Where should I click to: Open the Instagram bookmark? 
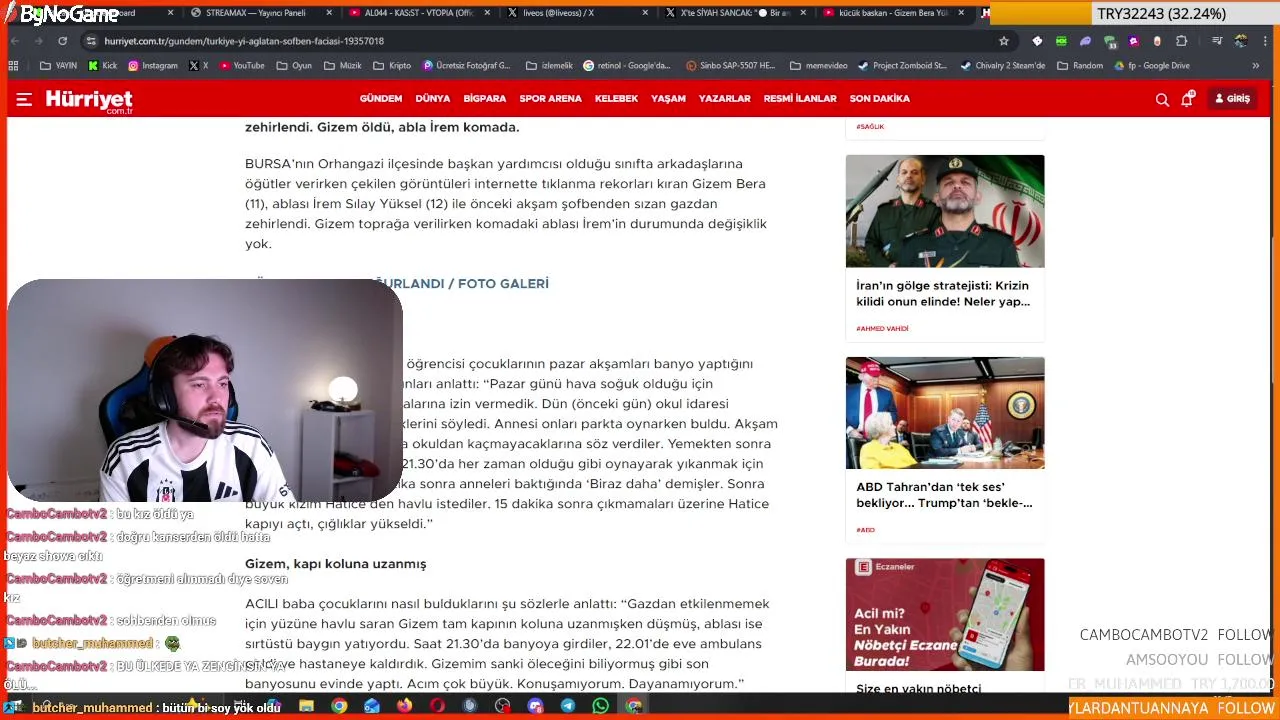[153, 66]
